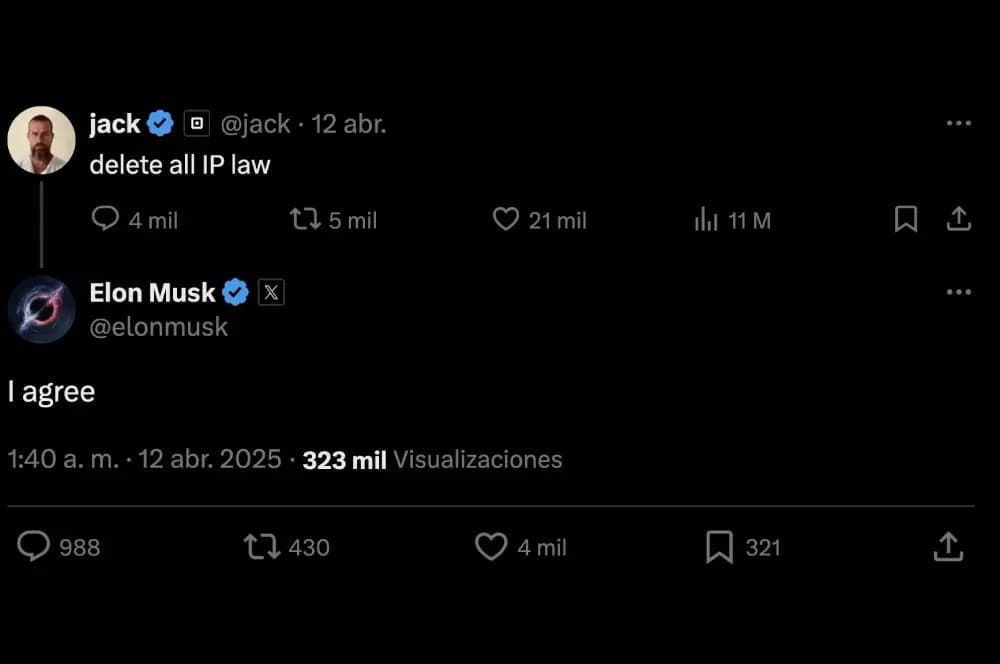Bookmark jack's "delete all IP law" post

point(905,219)
